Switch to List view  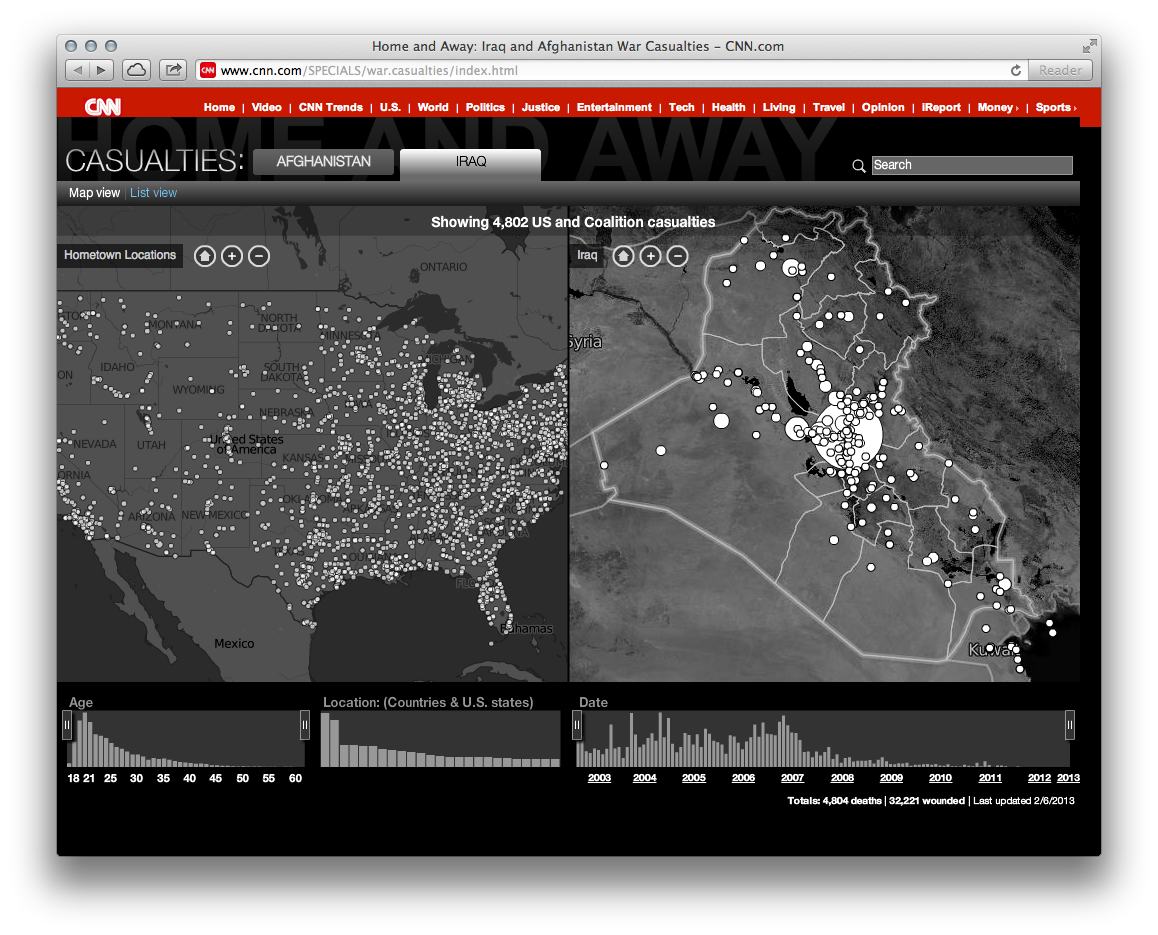[154, 193]
